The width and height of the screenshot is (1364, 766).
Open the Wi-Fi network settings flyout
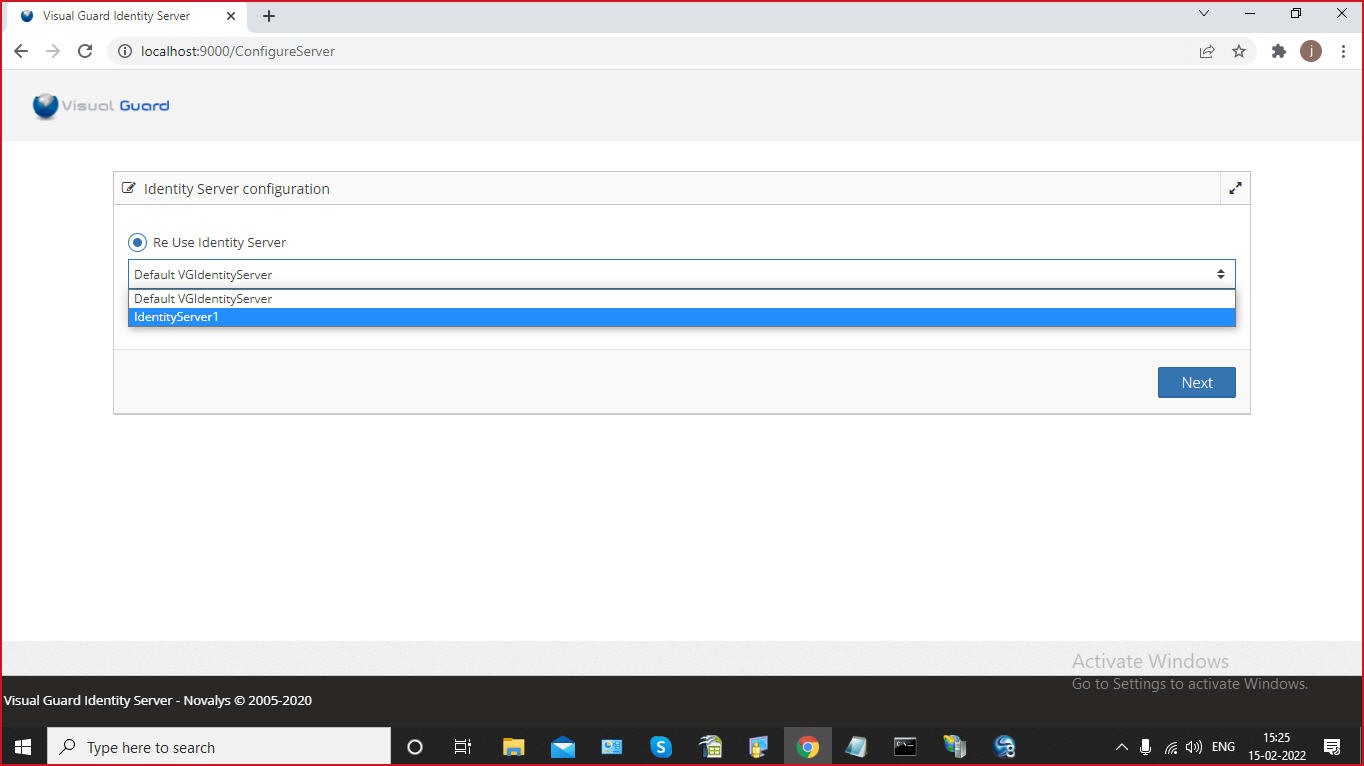pyautogui.click(x=1170, y=747)
